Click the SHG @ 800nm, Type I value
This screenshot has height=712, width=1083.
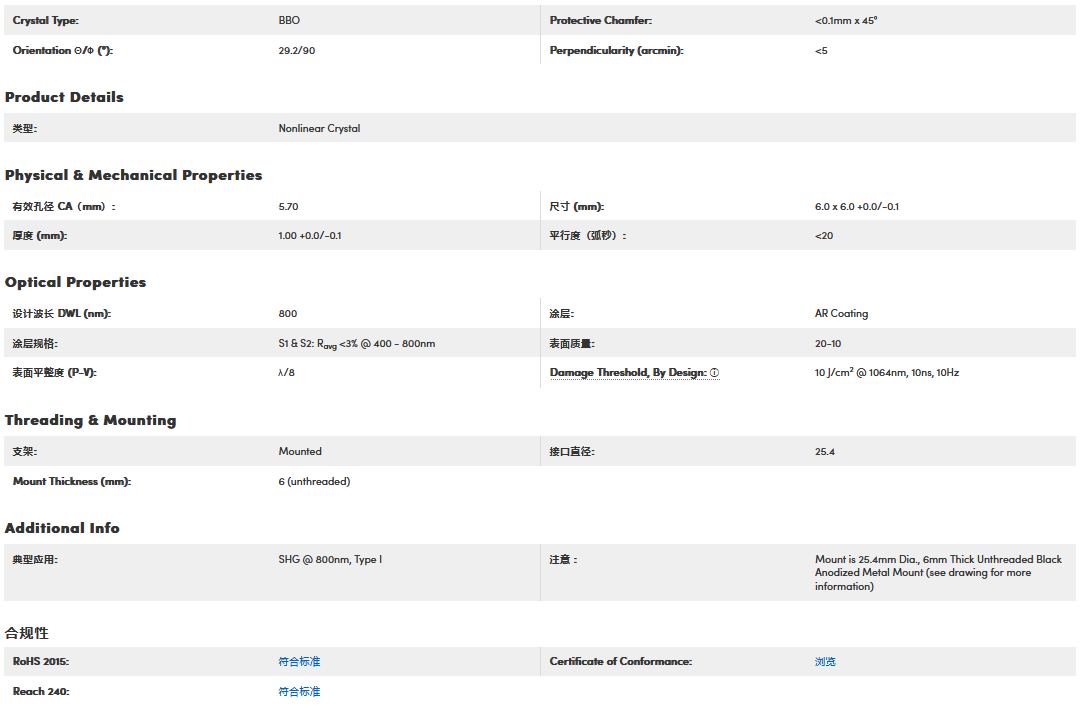(x=330, y=559)
